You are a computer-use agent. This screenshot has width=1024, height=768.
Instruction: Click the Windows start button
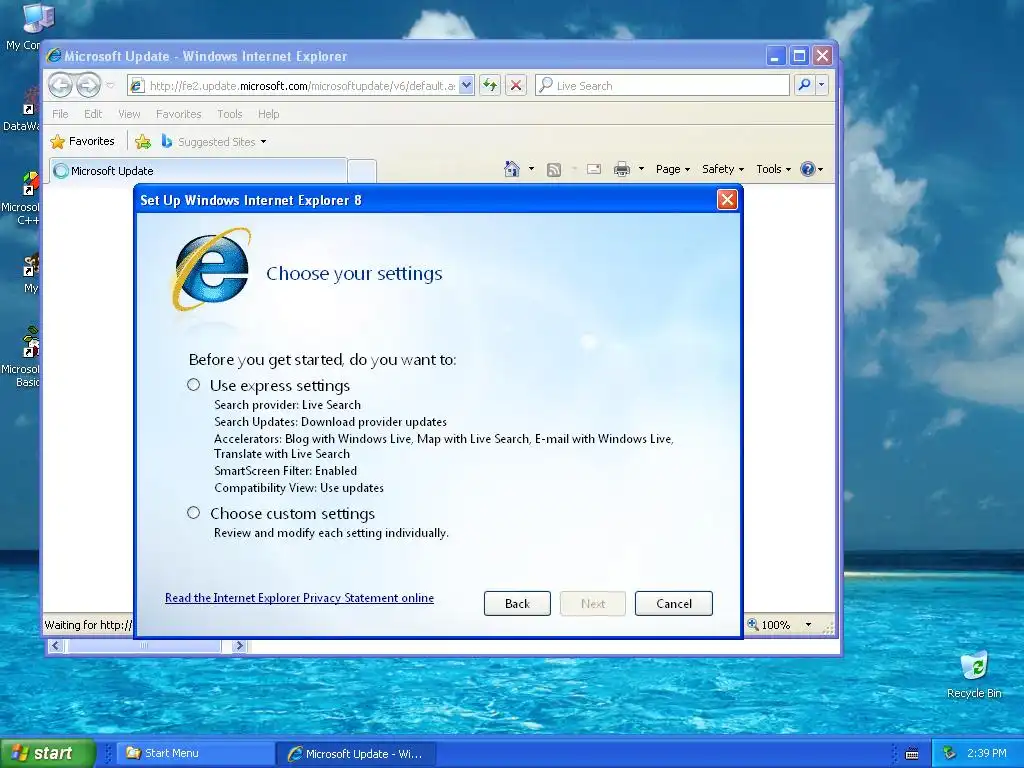(47, 753)
